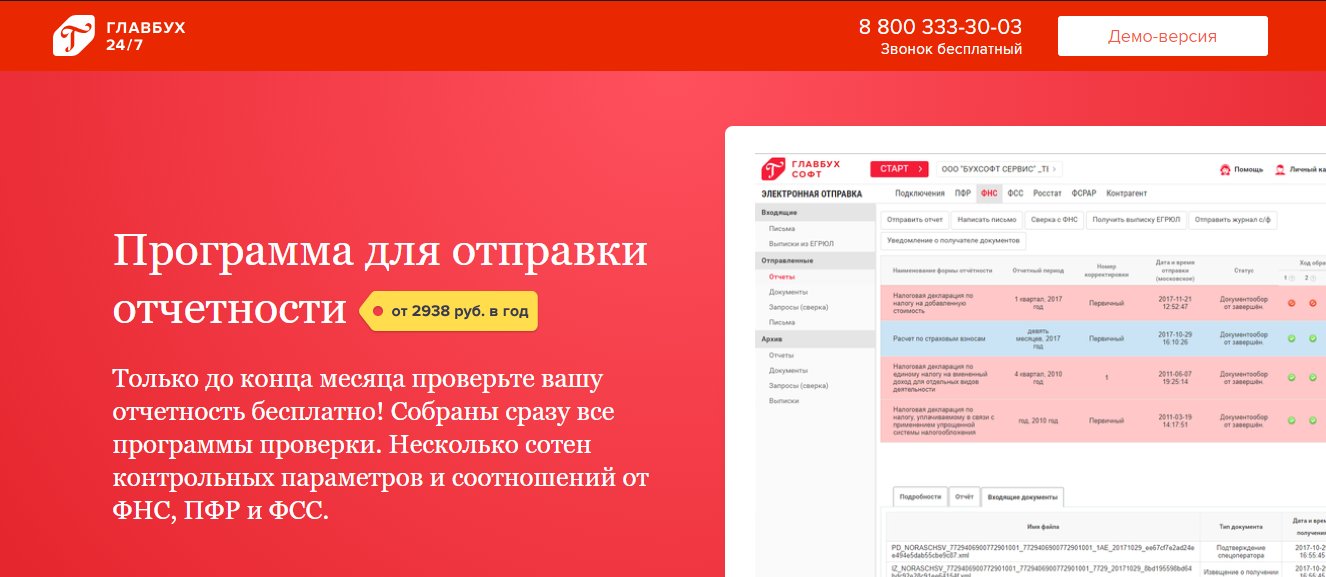1326x577 pixels.
Task: Click the green status icon under column 1 in the Расчет по страховым взносам row
Action: [1291, 339]
